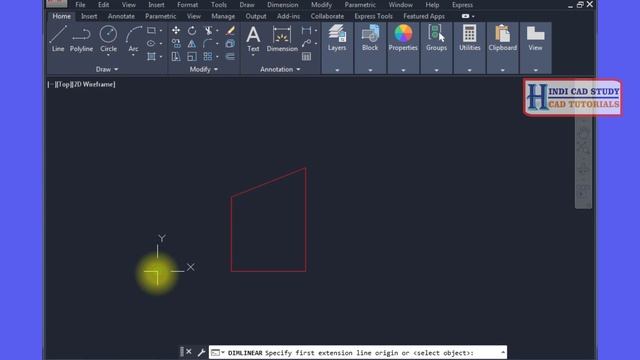Screen dimensions: 640x360
Task: Open command line customize wrench
Action: click(x=201, y=352)
